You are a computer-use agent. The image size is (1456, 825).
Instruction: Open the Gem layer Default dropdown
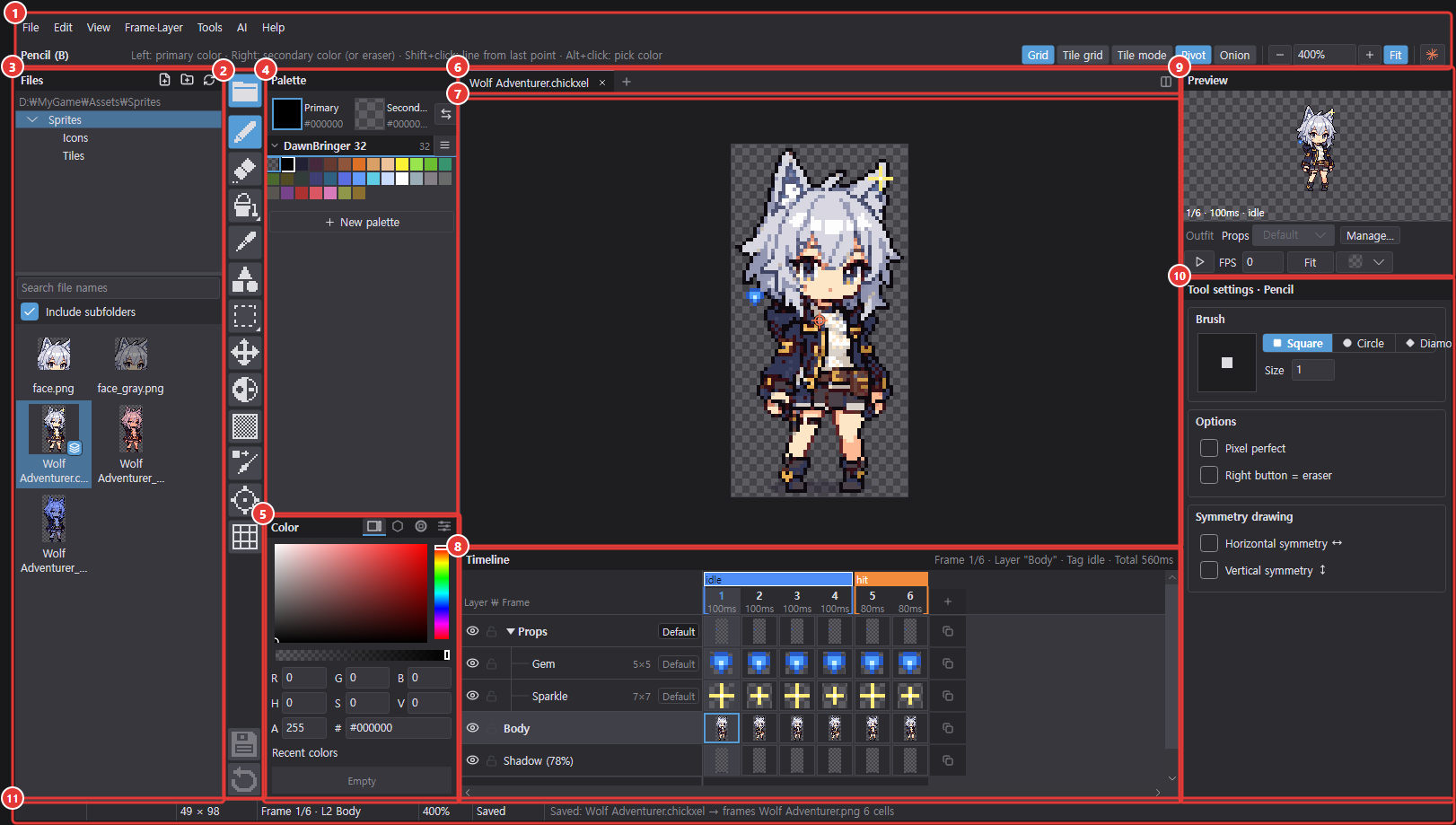[x=679, y=664]
